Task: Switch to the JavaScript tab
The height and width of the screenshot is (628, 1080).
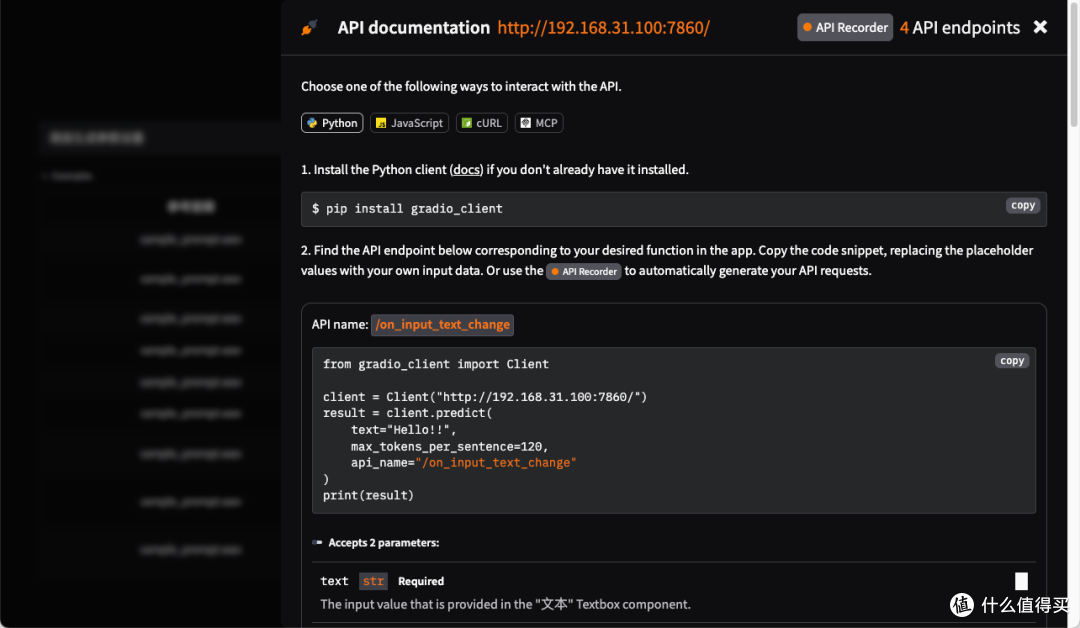Action: pyautogui.click(x=409, y=123)
